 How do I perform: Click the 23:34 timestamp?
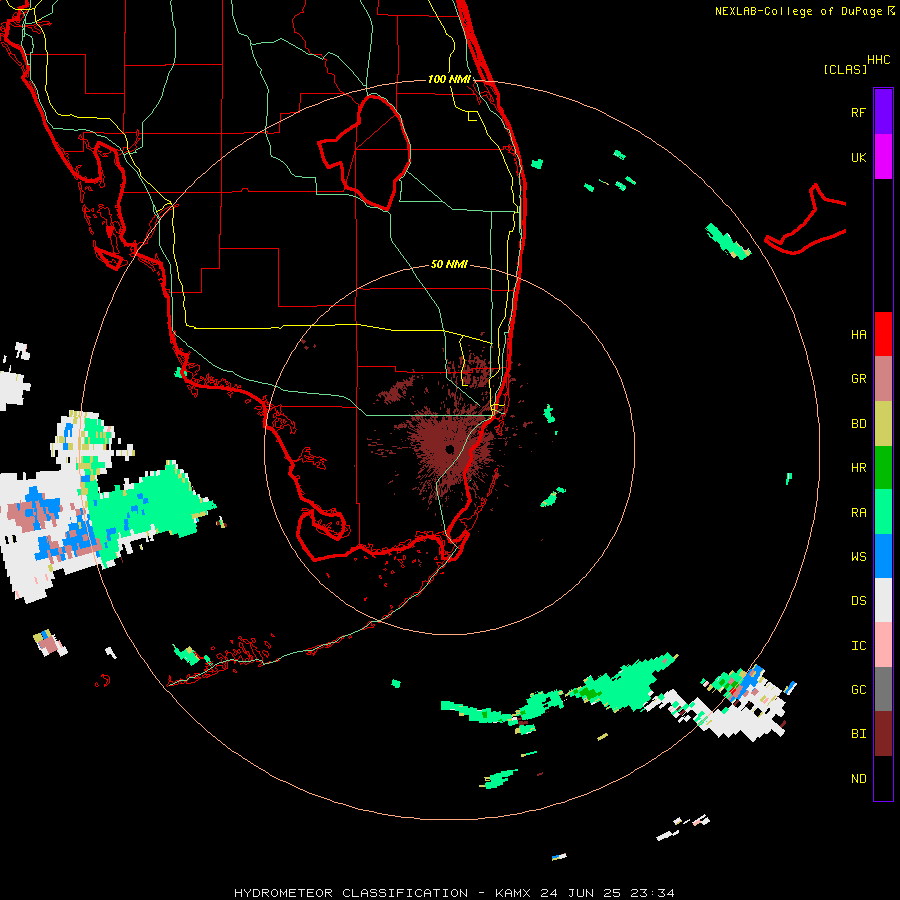(651, 893)
